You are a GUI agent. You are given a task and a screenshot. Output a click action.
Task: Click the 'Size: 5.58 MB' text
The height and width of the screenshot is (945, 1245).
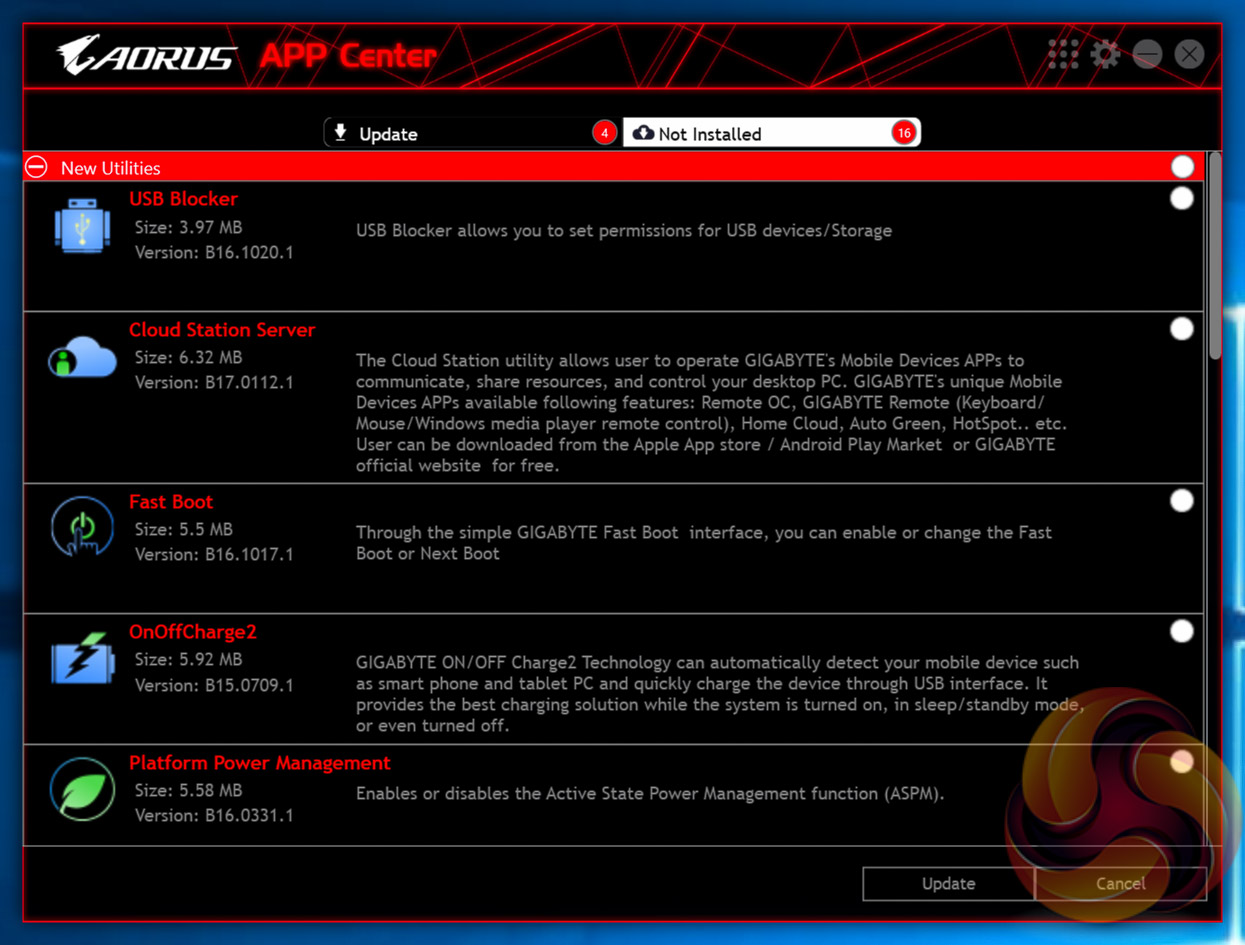point(188,791)
